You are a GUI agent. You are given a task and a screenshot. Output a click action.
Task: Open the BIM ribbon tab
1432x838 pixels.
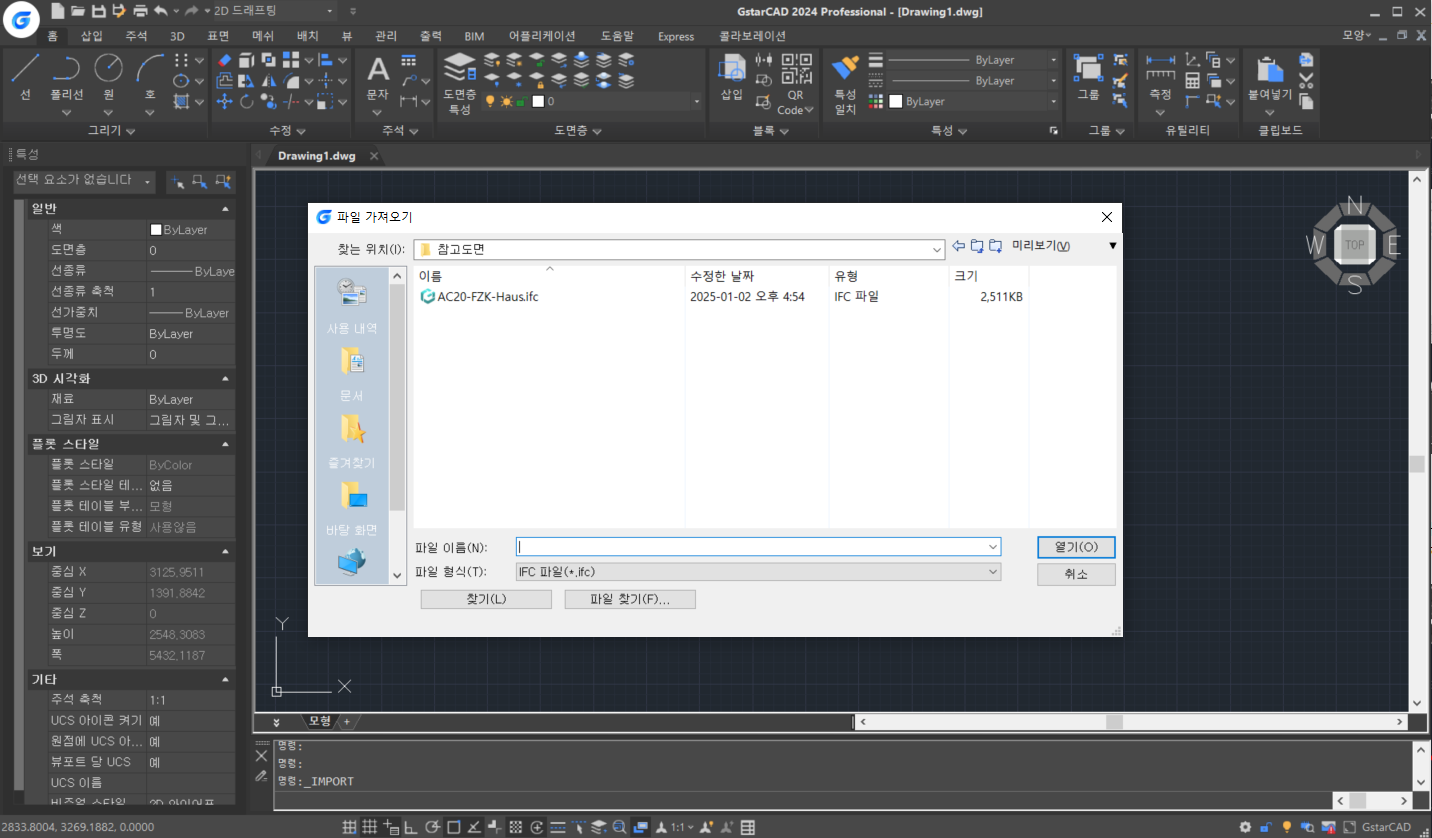click(475, 36)
